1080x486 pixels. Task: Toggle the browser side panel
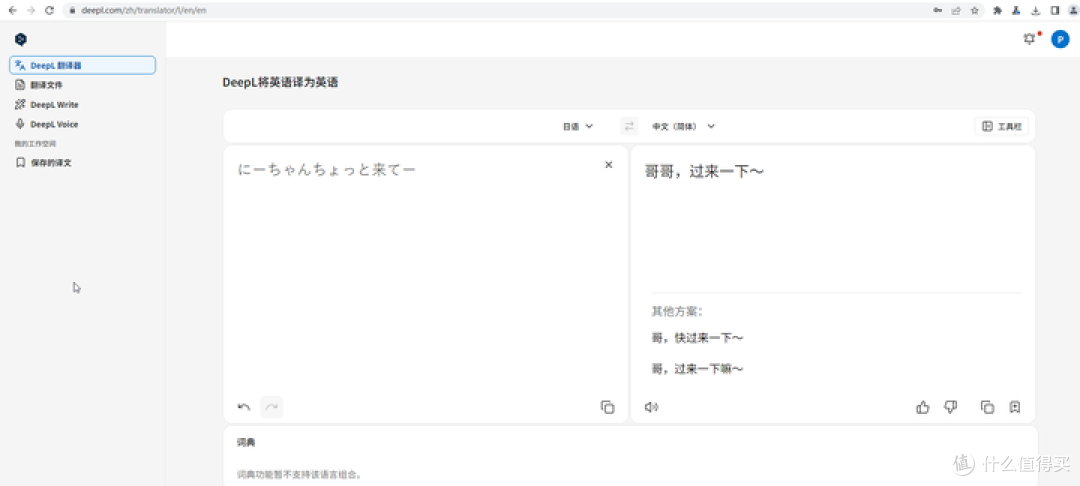coord(1055,10)
